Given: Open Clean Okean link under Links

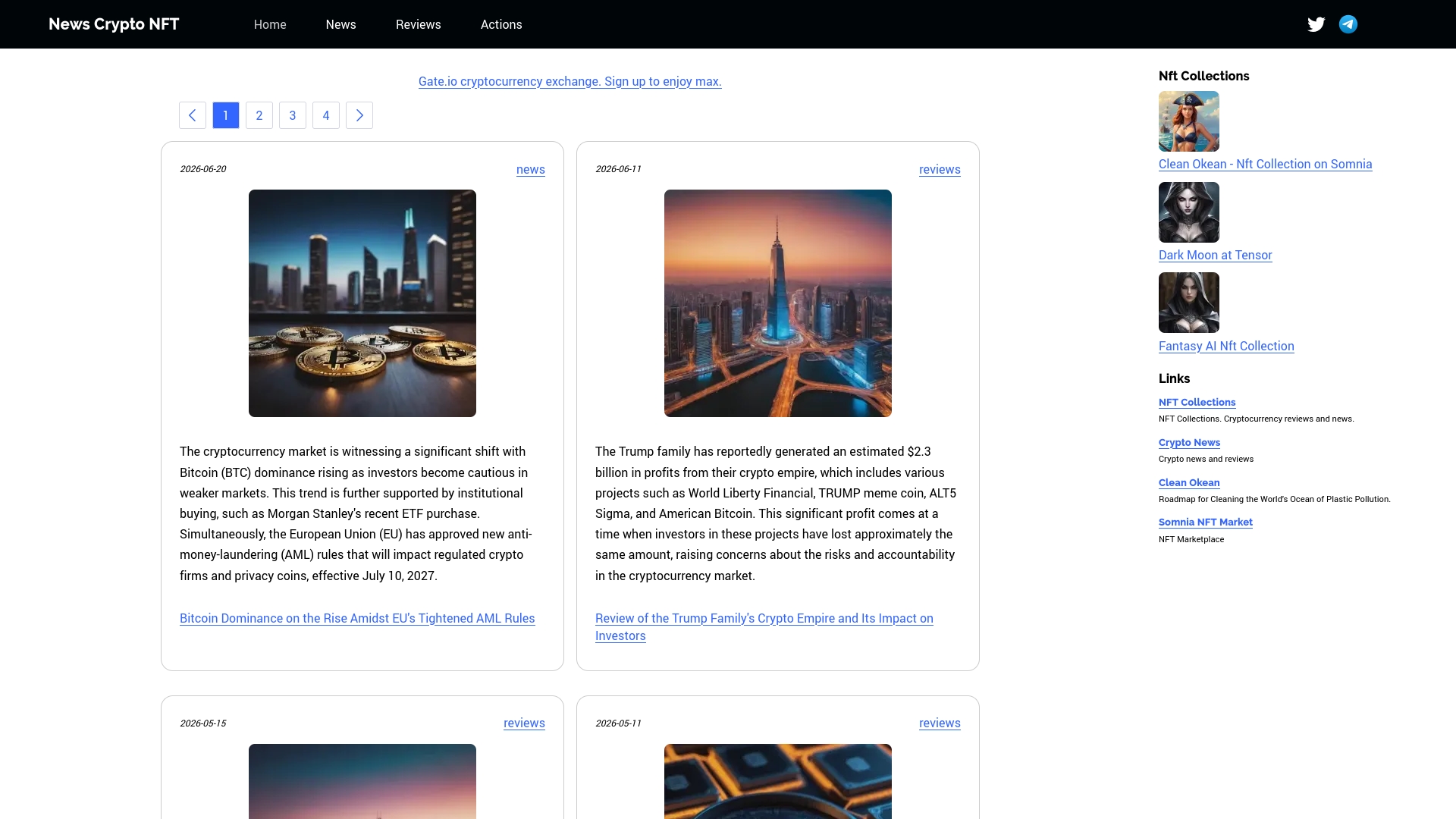Looking at the screenshot, I should [1189, 483].
